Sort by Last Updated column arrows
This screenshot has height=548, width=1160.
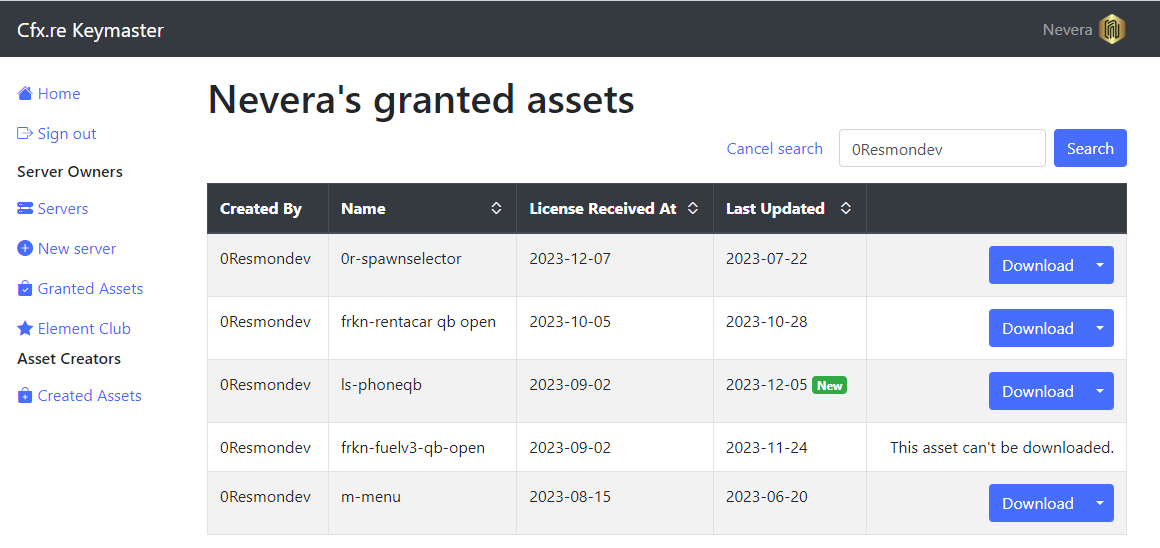click(846, 209)
